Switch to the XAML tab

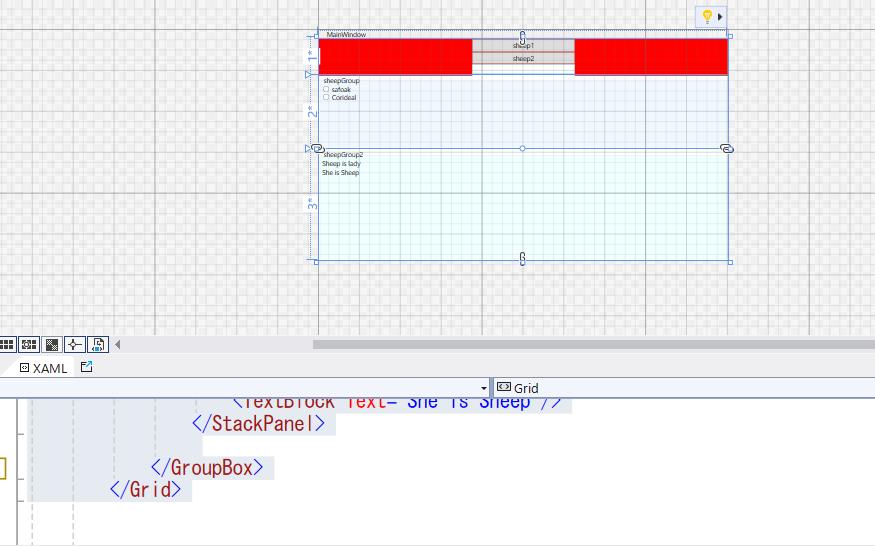pyautogui.click(x=43, y=368)
